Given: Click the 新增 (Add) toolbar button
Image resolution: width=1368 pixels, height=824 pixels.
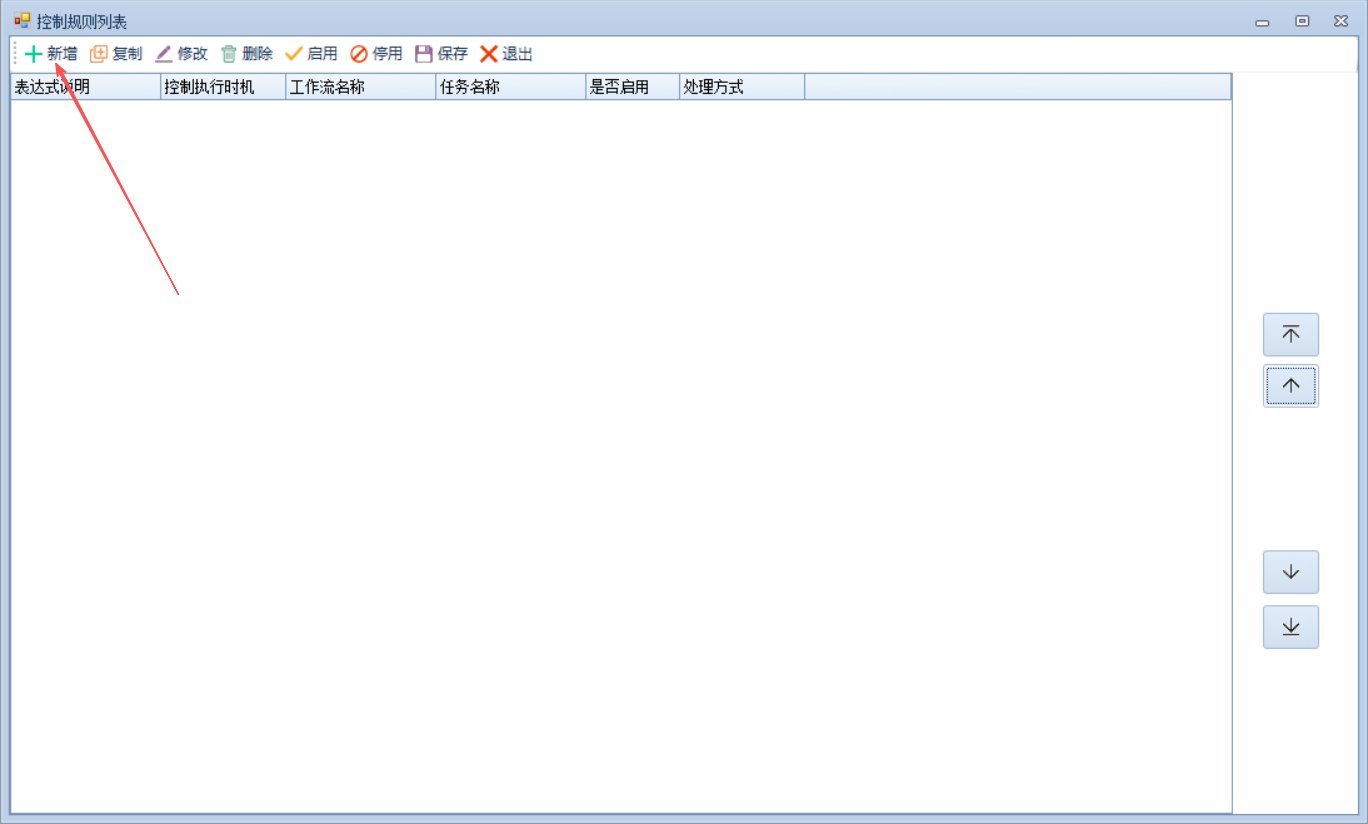Looking at the screenshot, I should click(51, 54).
